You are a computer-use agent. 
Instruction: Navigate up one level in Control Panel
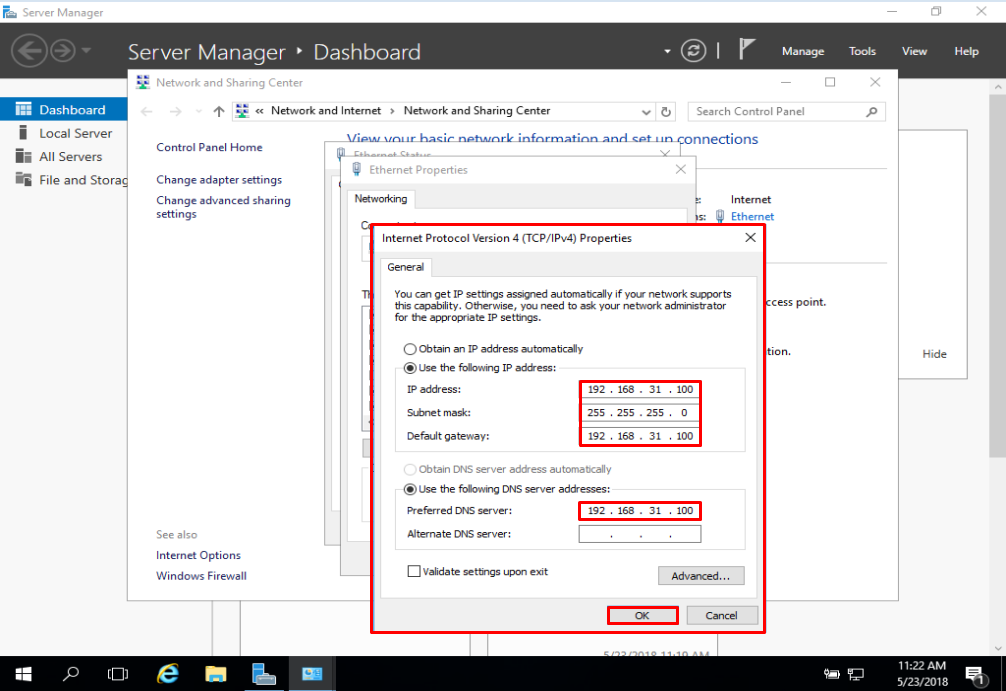[217, 111]
